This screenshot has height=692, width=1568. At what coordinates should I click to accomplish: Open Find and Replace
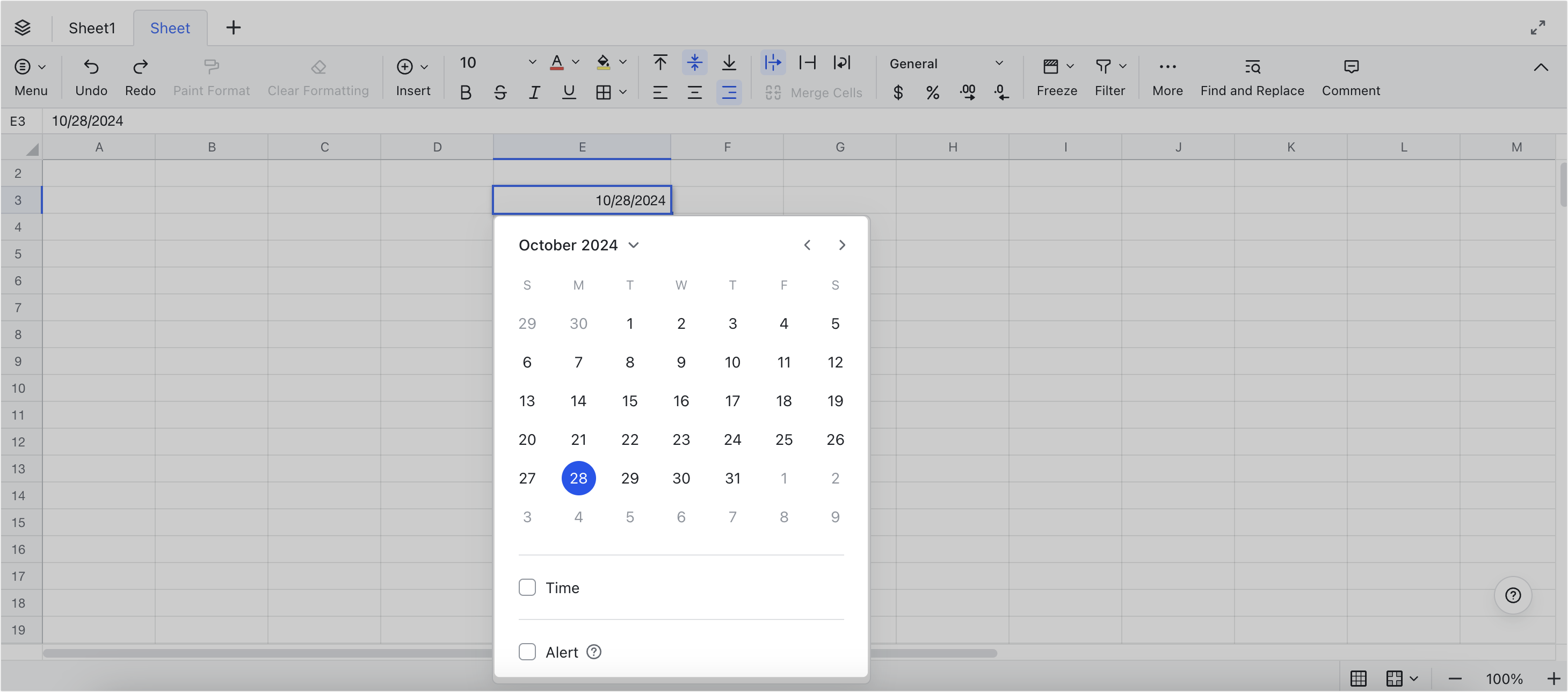(x=1252, y=78)
